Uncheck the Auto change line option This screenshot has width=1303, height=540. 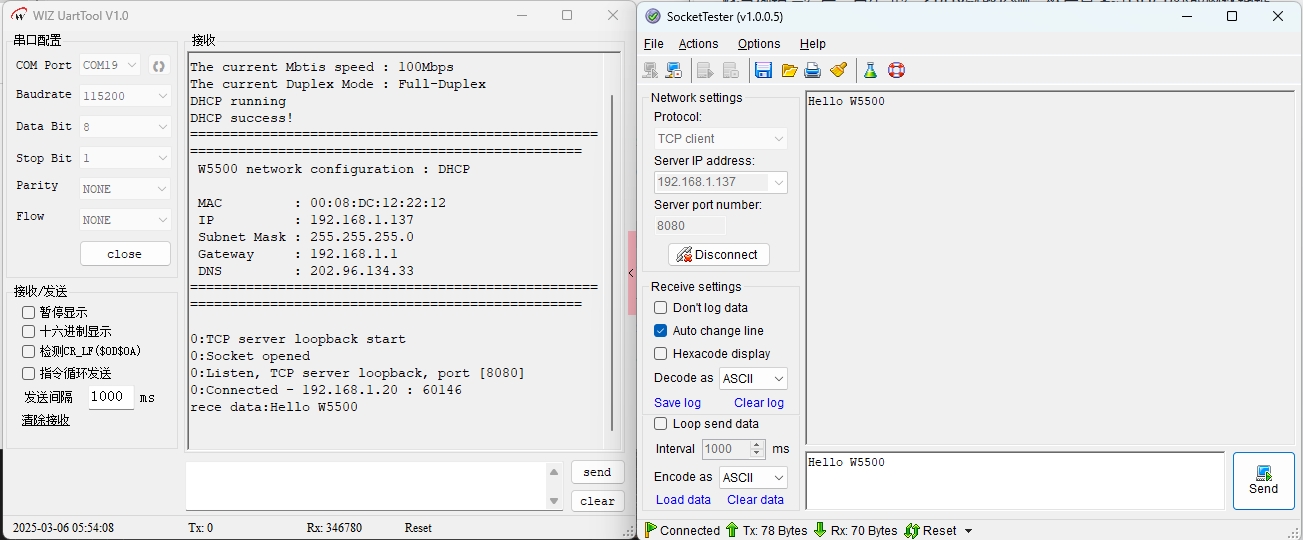(660, 331)
